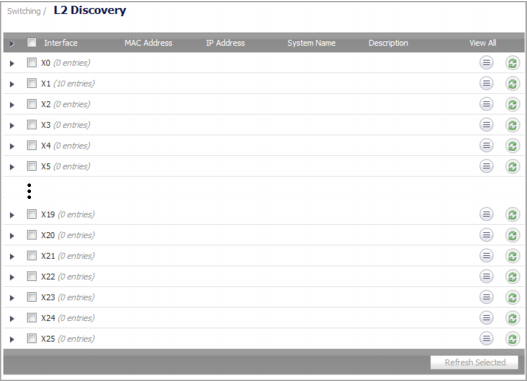Enable the X5 interface checkbox
The image size is (527, 381).
coord(32,166)
